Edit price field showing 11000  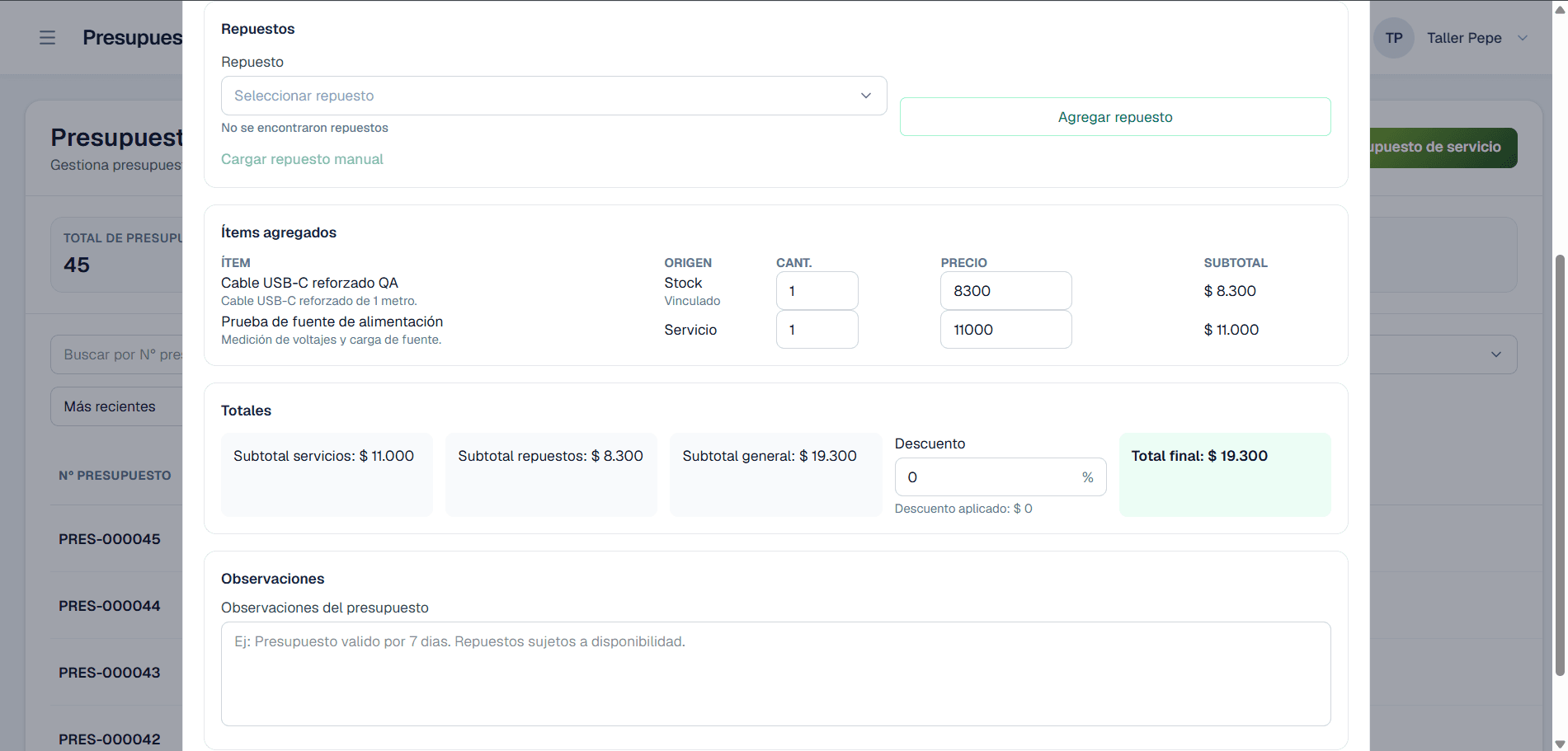[x=1005, y=330]
